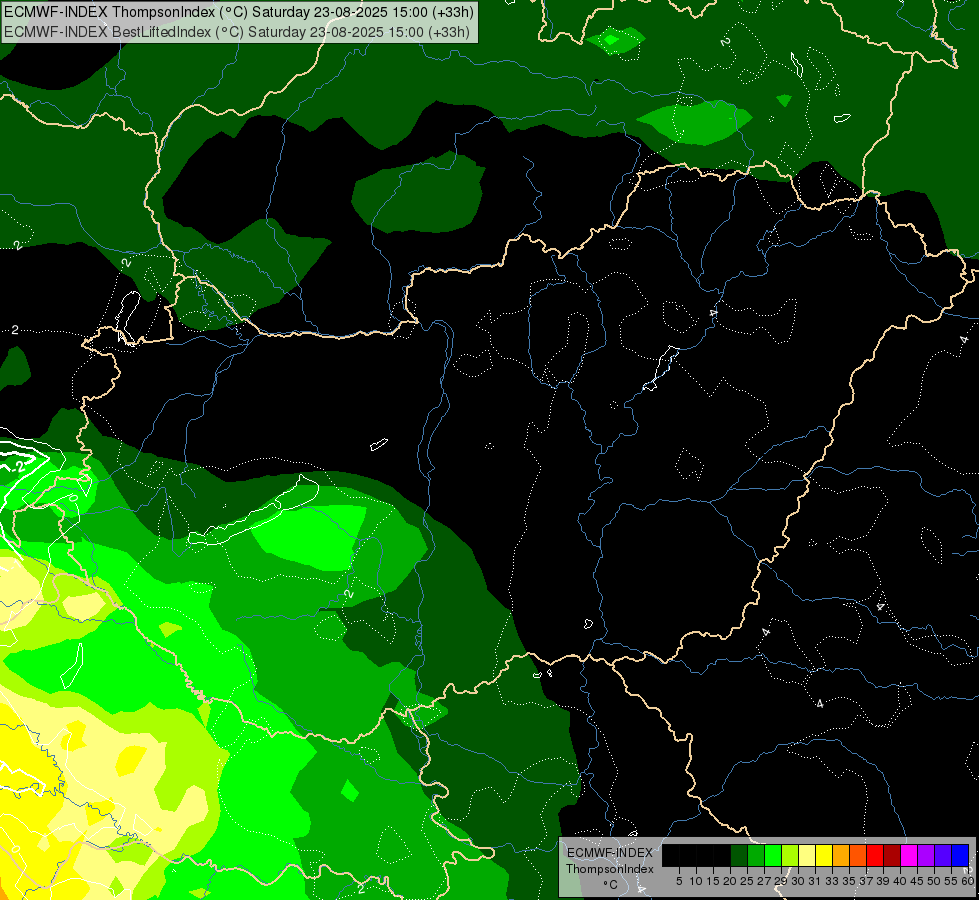The image size is (979, 900).
Task: Click the BestLiftedIndex title line at top
Action: click(x=237, y=32)
